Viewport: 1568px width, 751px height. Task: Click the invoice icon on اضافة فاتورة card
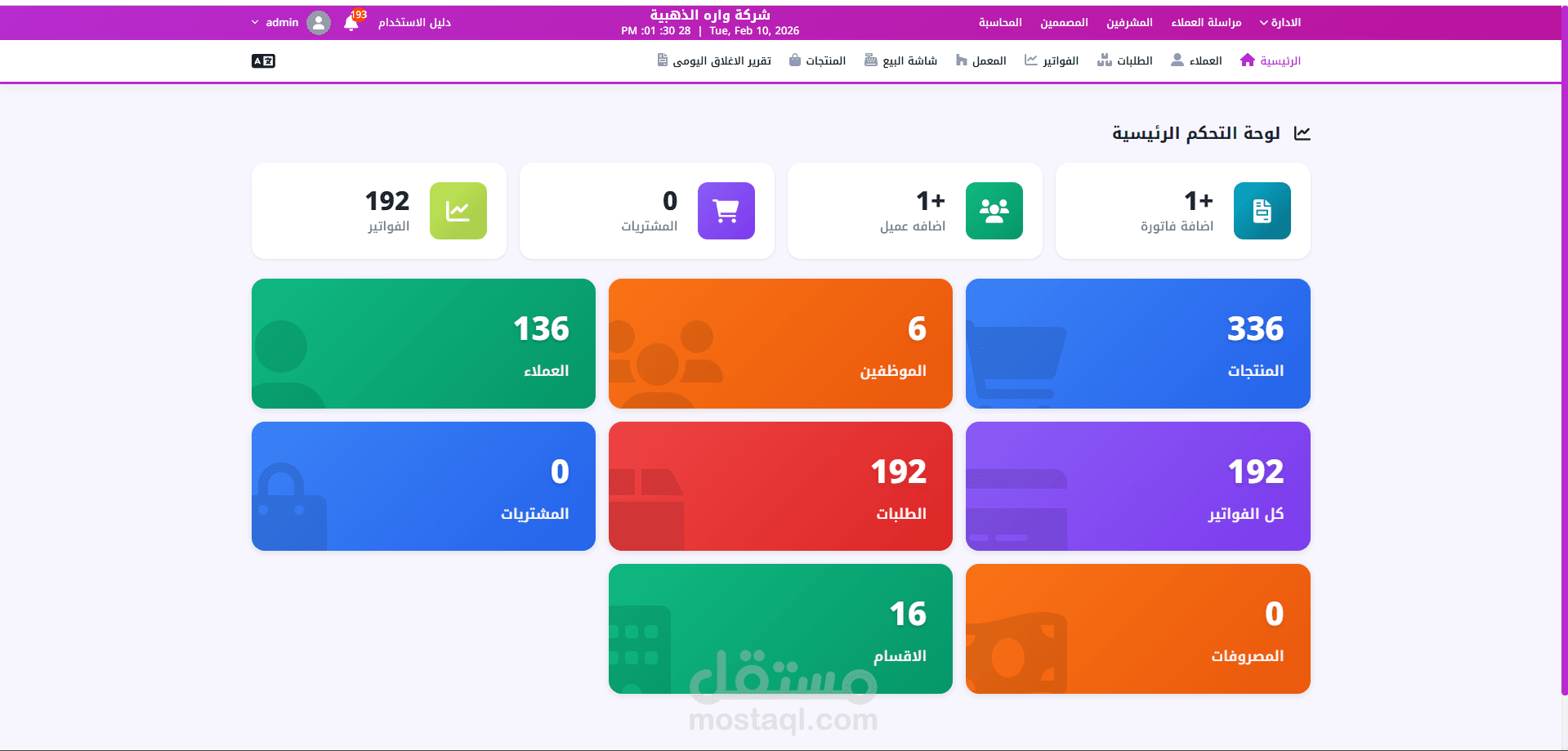click(1262, 210)
